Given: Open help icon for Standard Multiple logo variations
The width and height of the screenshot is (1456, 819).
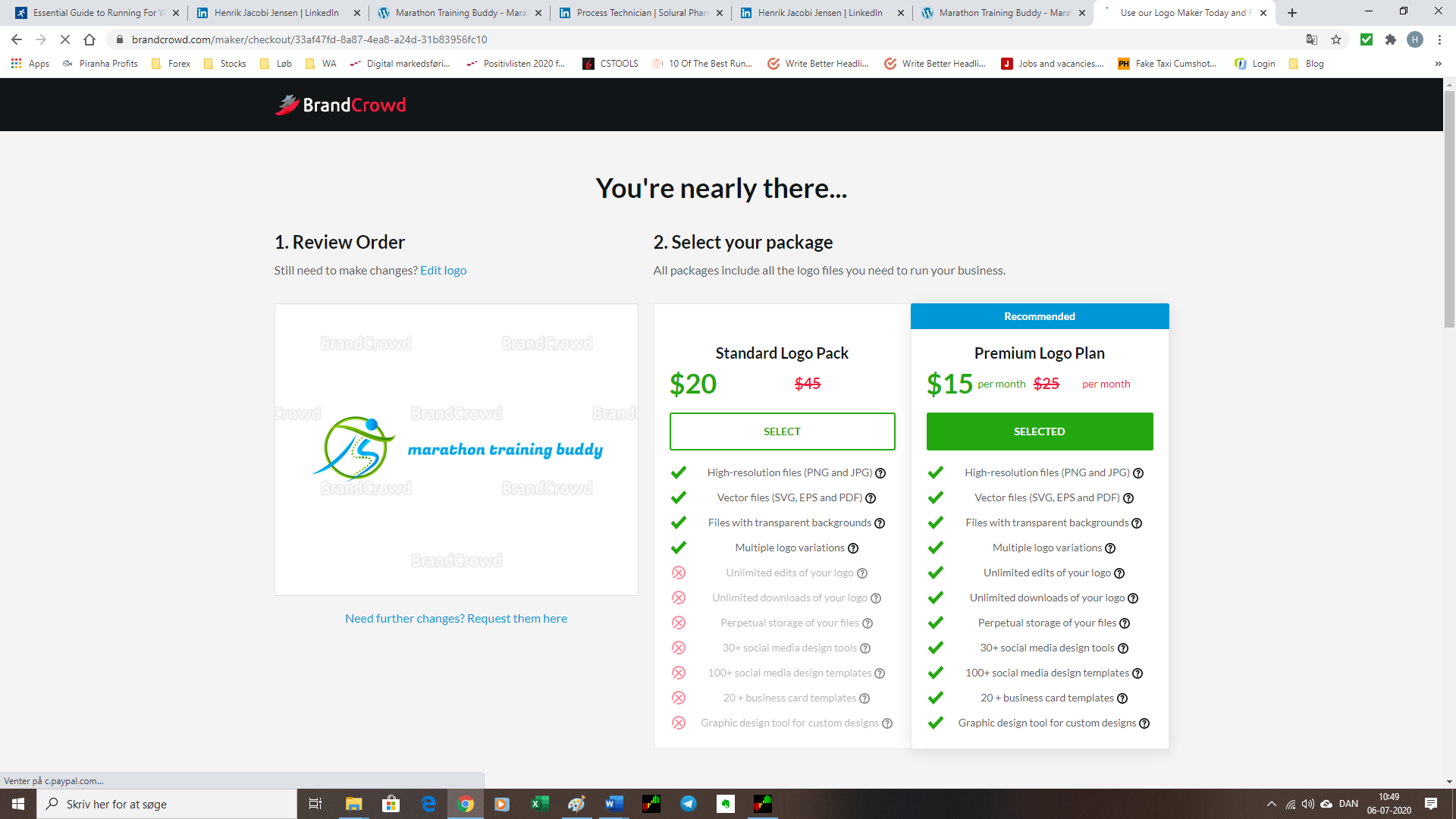Looking at the screenshot, I should (x=853, y=548).
